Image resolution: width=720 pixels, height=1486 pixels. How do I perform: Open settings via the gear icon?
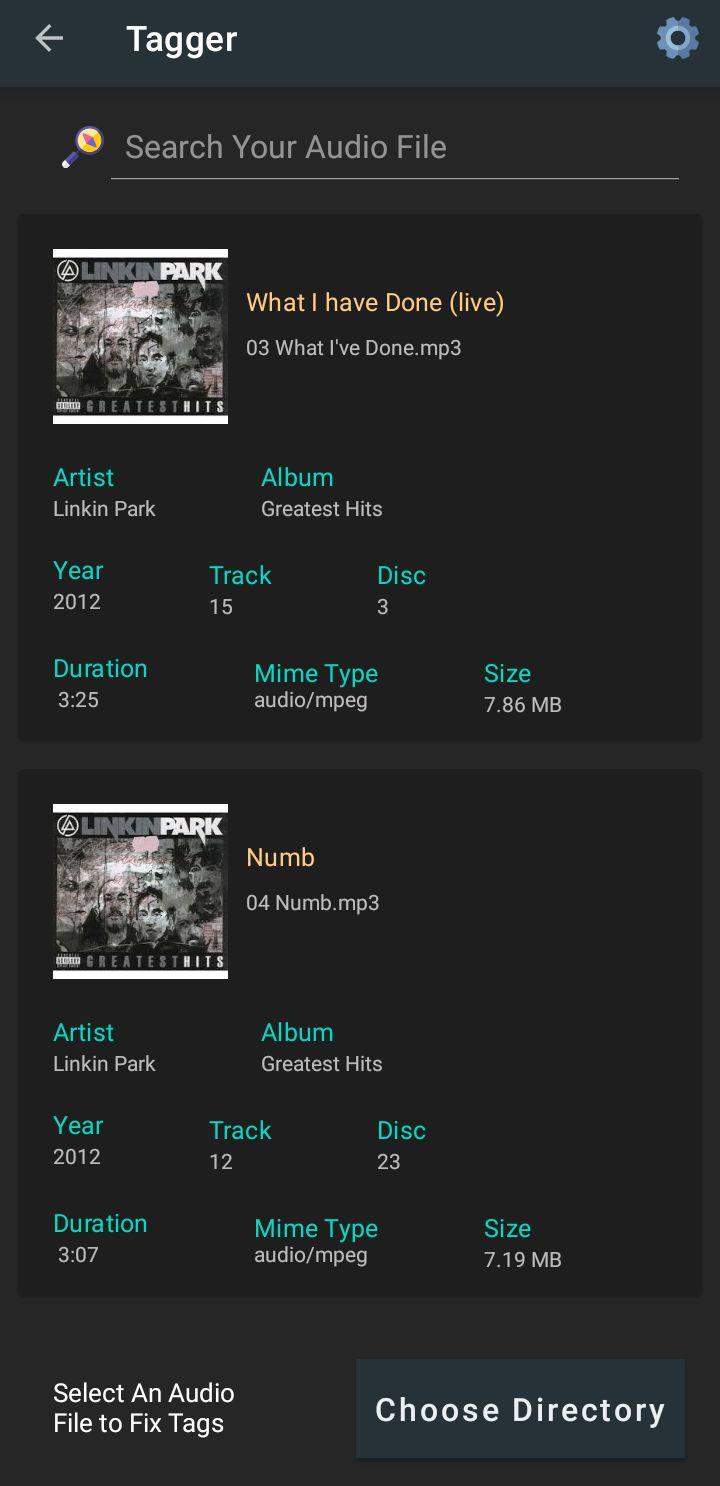(x=677, y=39)
